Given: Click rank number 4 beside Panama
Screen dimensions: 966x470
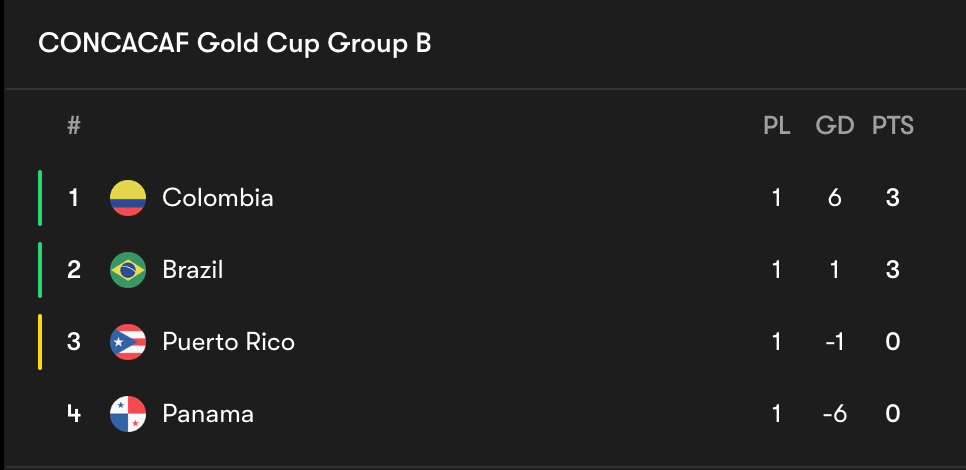Looking at the screenshot, I should tap(74, 414).
